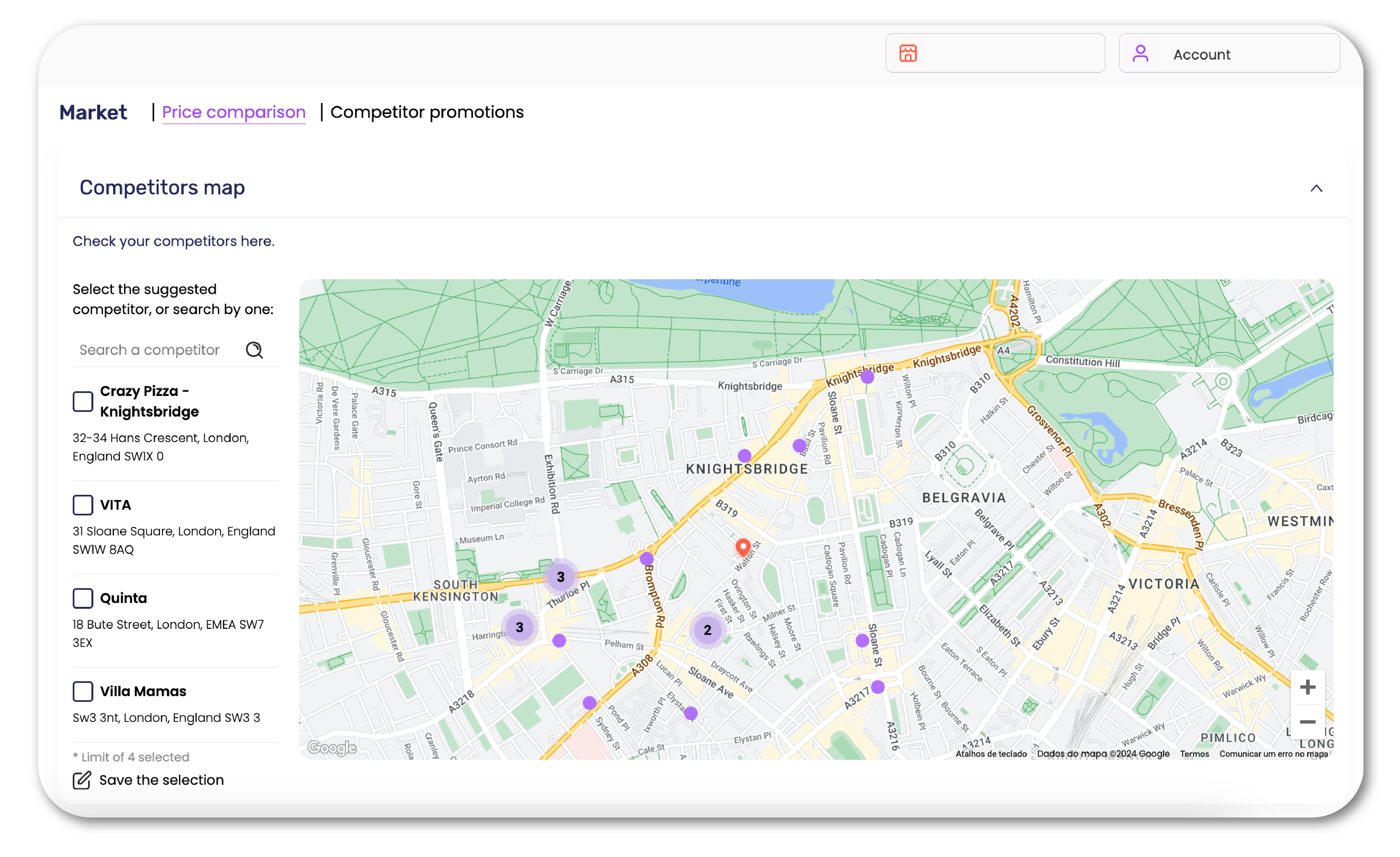Image resolution: width=1400 pixels, height=857 pixels.
Task: Click the purple marker near Basil St
Action: pos(799,446)
